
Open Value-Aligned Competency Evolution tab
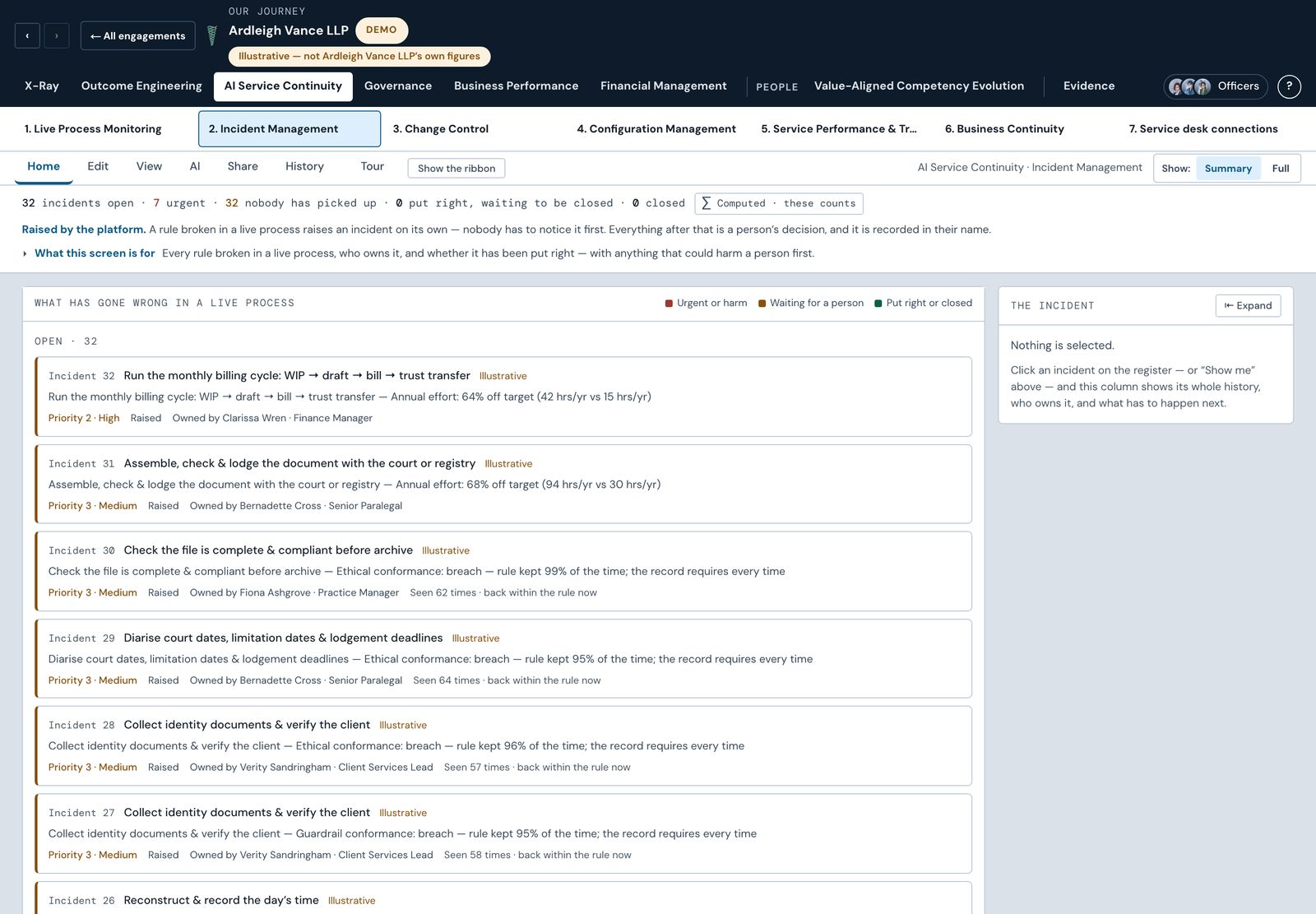tap(919, 86)
